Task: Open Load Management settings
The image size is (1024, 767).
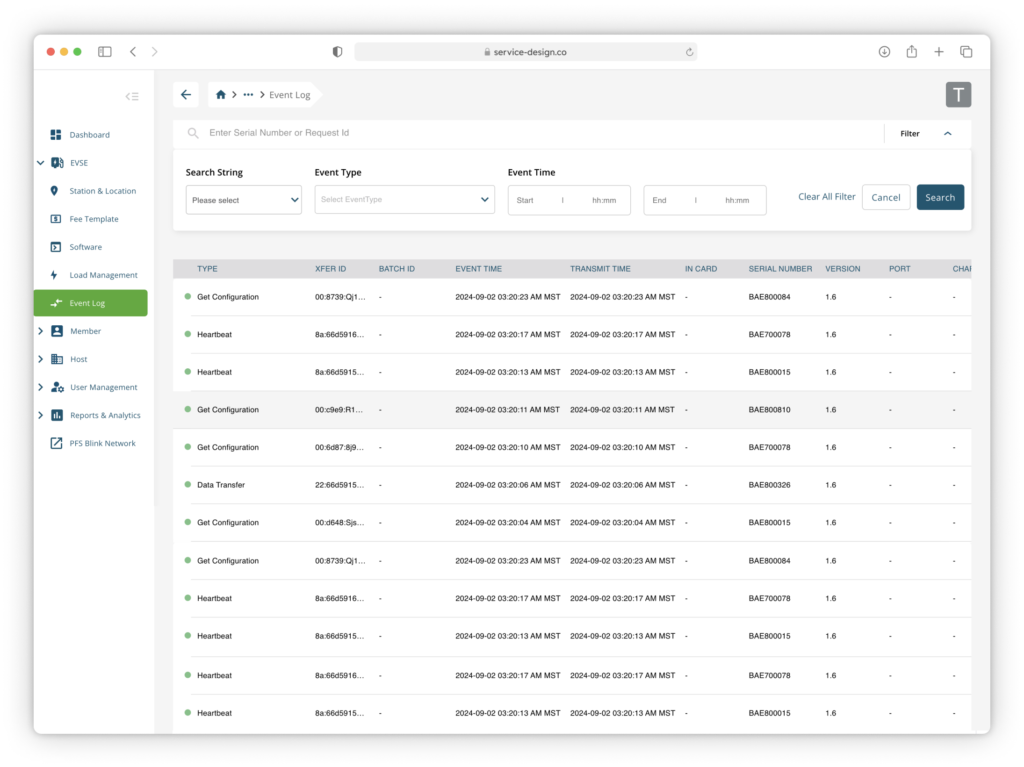Action: point(55,274)
